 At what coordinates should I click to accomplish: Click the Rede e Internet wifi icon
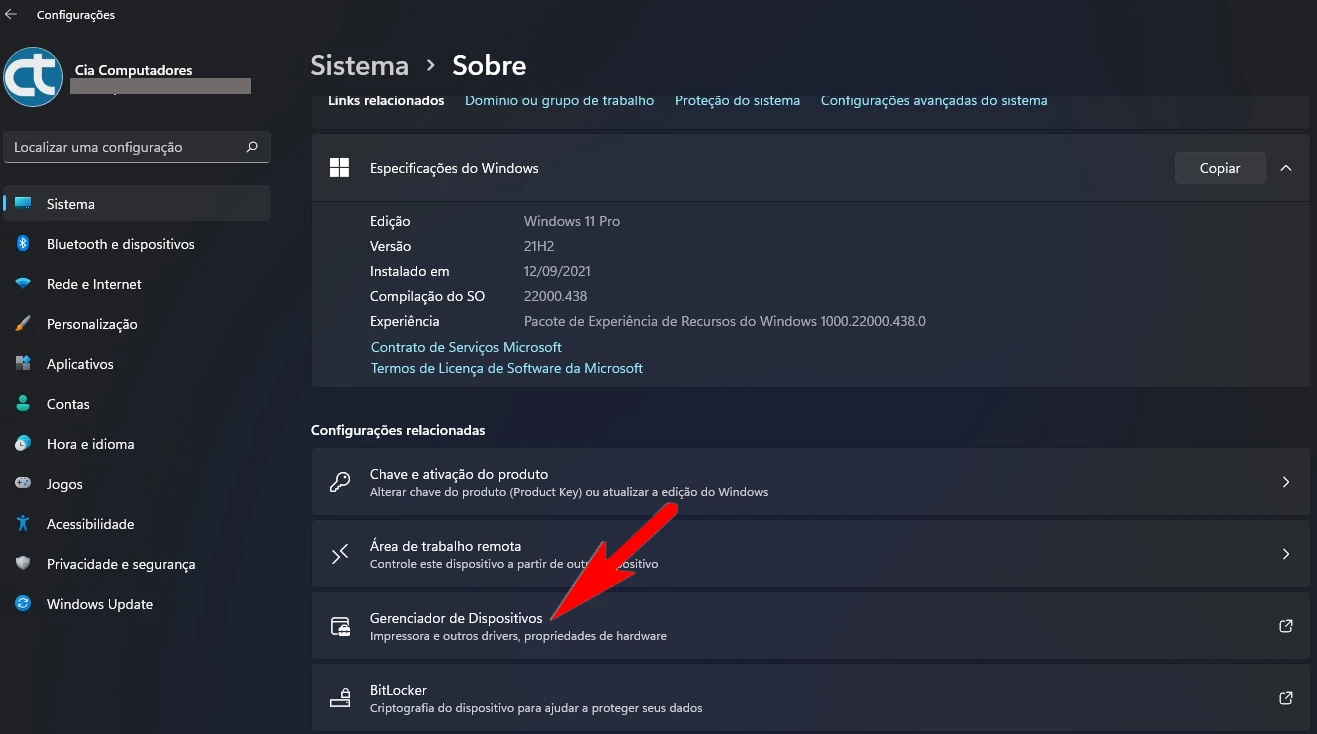pos(23,284)
